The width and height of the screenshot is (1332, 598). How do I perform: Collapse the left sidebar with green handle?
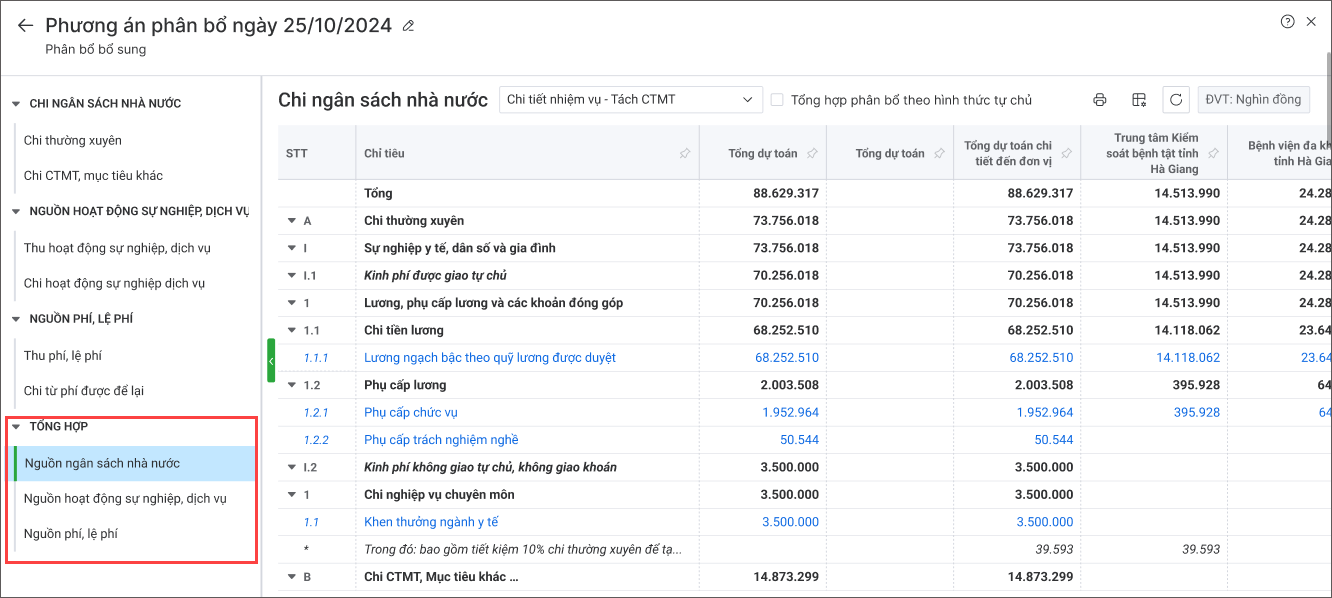pyautogui.click(x=271, y=360)
